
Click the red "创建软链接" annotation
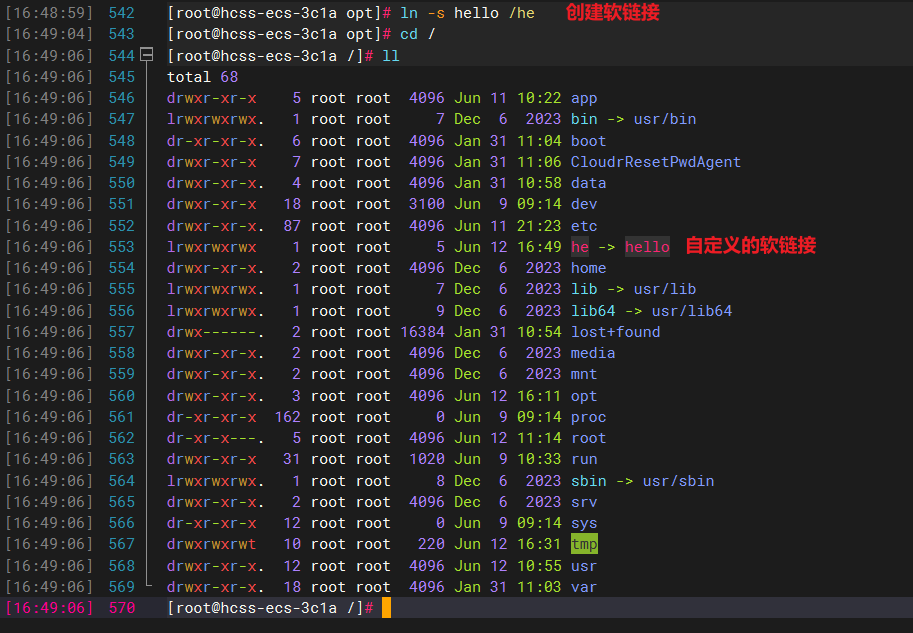pyautogui.click(x=612, y=13)
